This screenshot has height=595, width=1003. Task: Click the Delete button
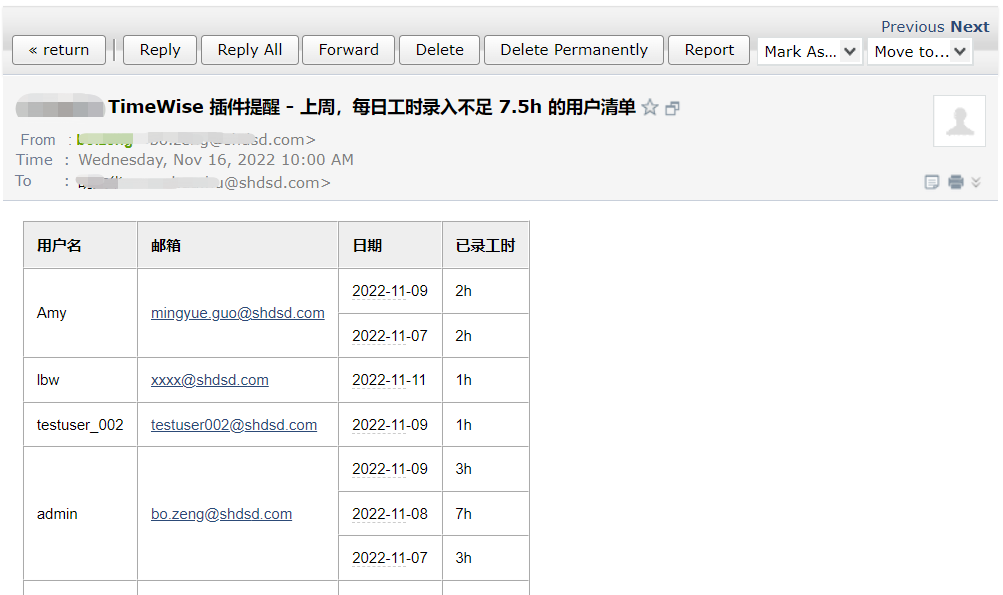pyautogui.click(x=440, y=50)
